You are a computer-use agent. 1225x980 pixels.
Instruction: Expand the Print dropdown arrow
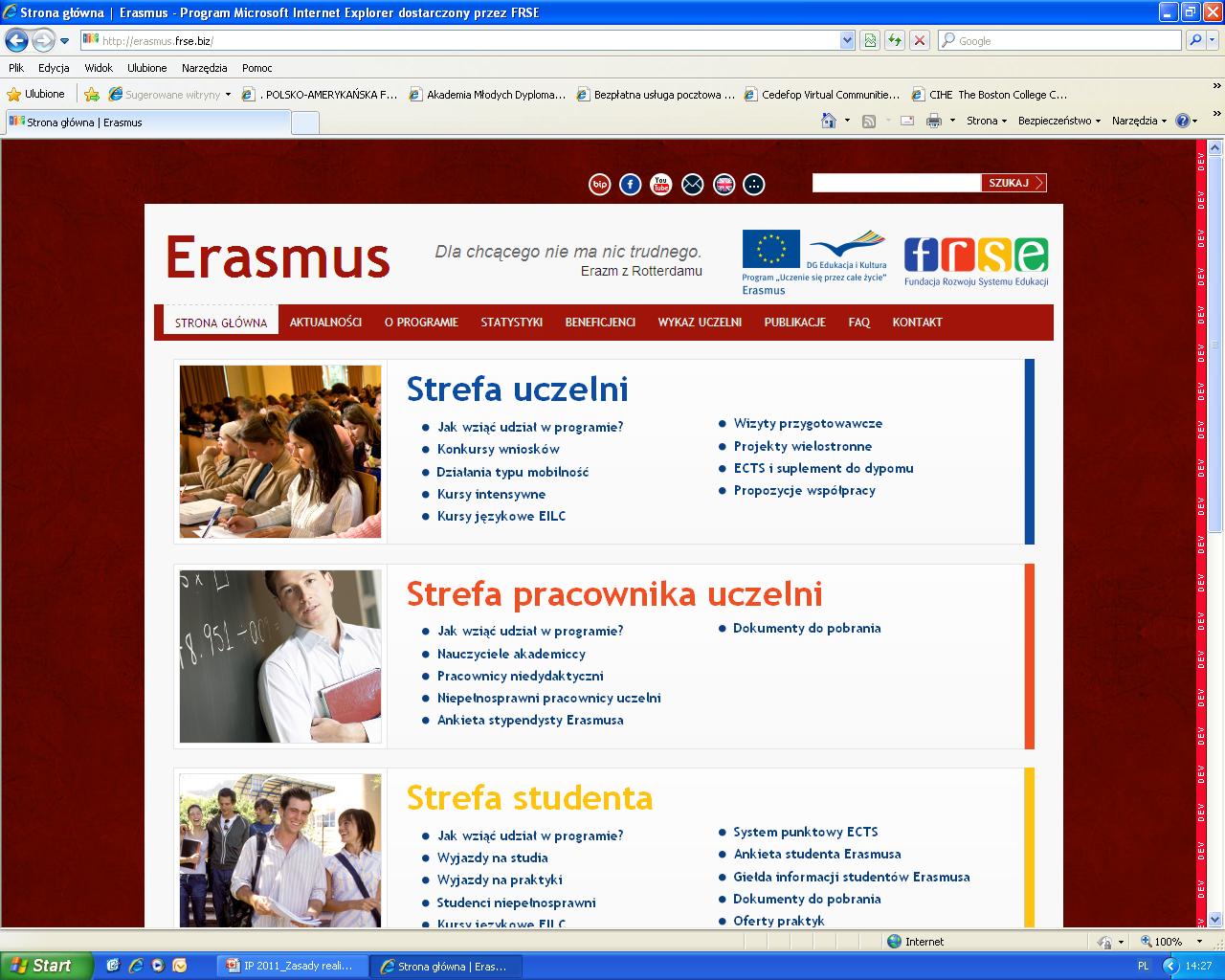click(x=952, y=121)
